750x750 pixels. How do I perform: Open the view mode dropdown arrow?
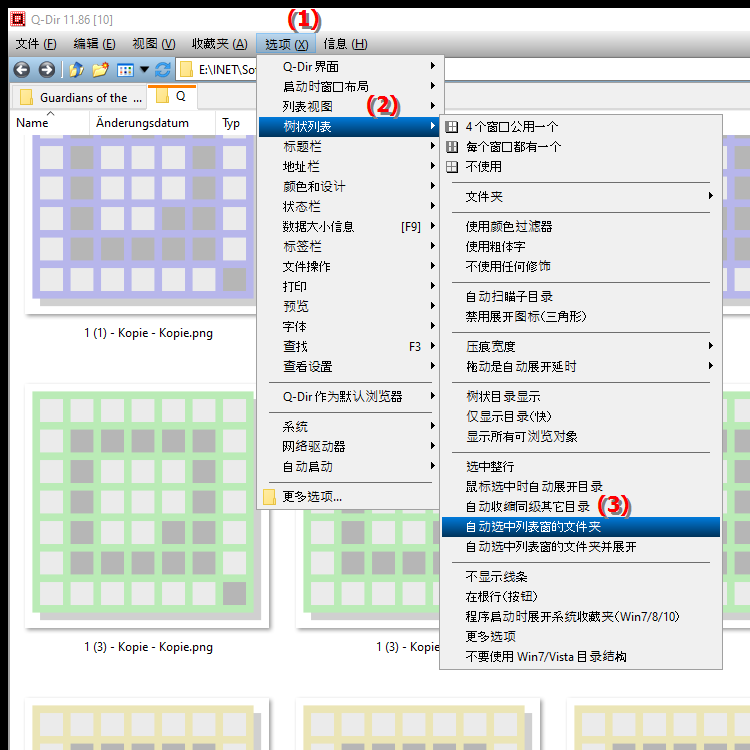144,70
